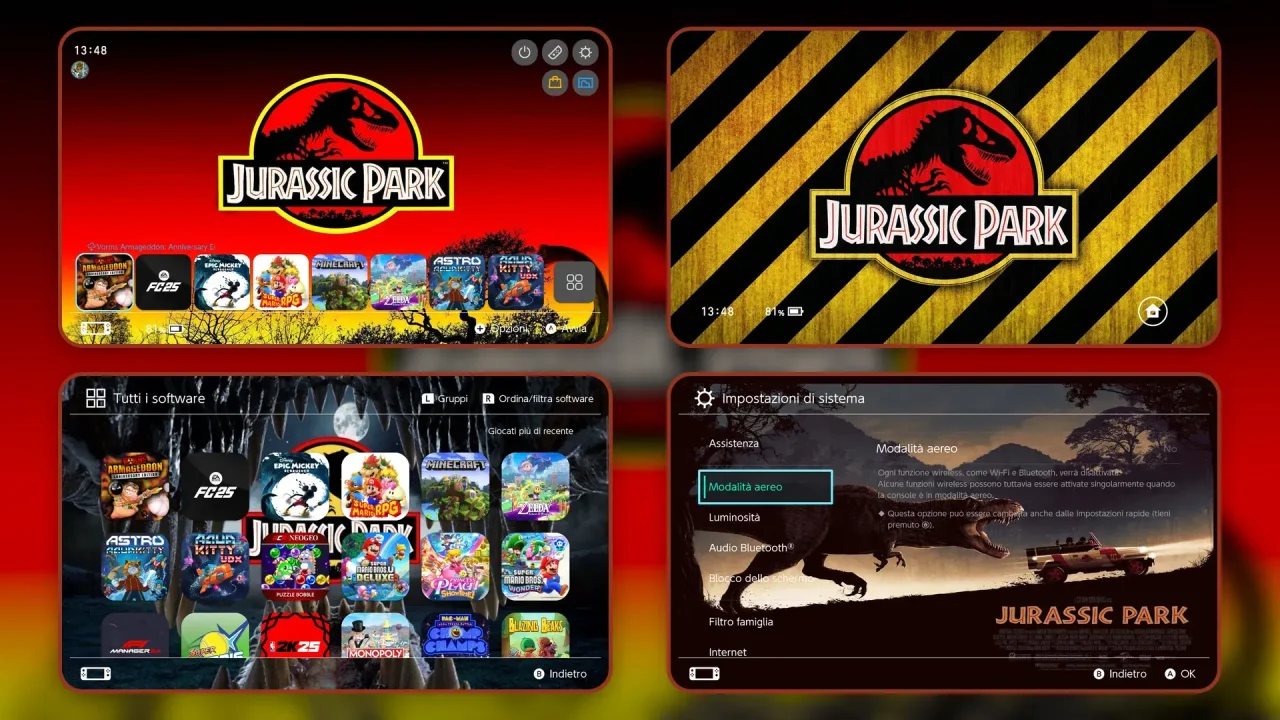Viewport: 1280px width, 720px height.
Task: Click OK in the system settings footer
Action: 1180,674
